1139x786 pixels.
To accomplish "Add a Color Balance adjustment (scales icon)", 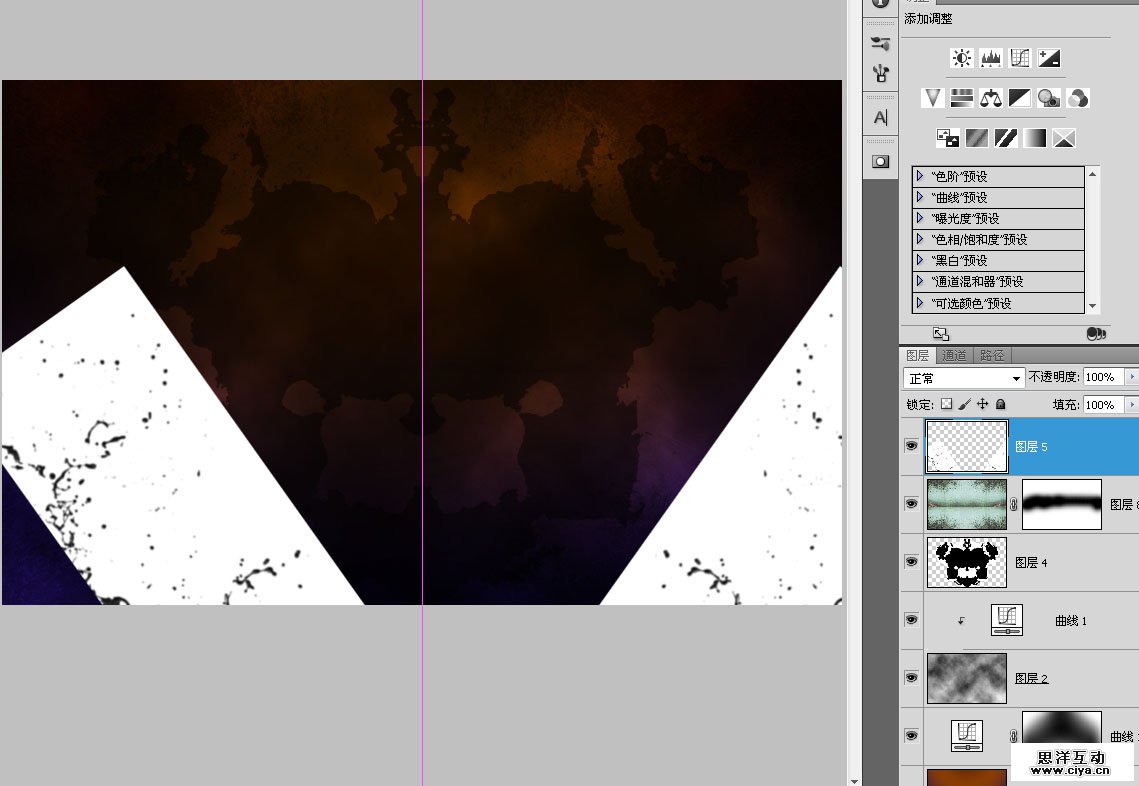I will 991,98.
